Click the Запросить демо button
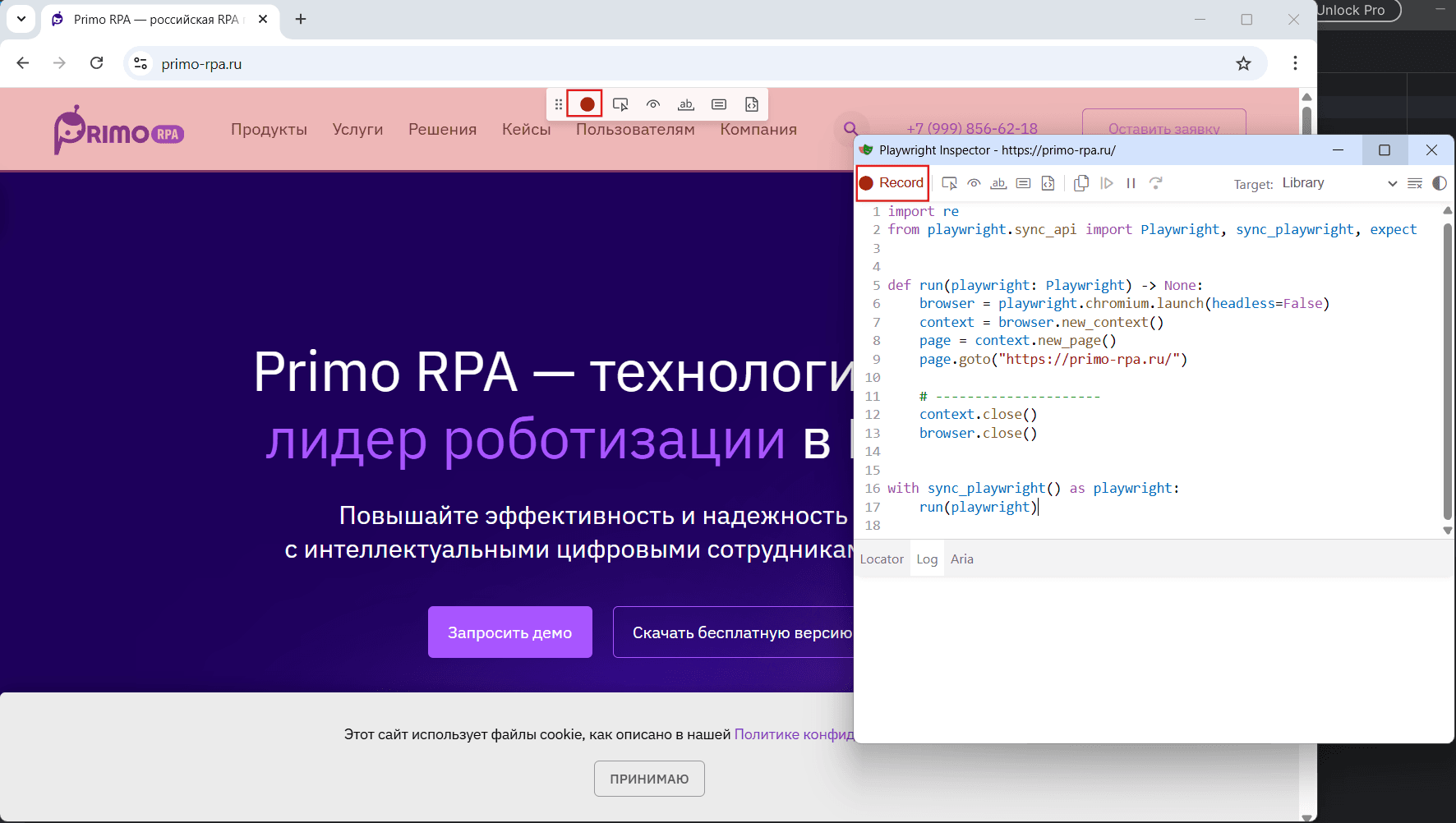 pyautogui.click(x=510, y=632)
